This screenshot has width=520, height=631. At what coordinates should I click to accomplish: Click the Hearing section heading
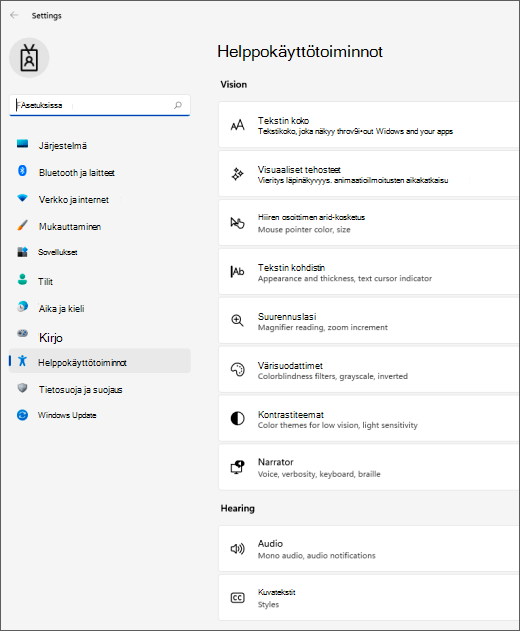click(237, 508)
